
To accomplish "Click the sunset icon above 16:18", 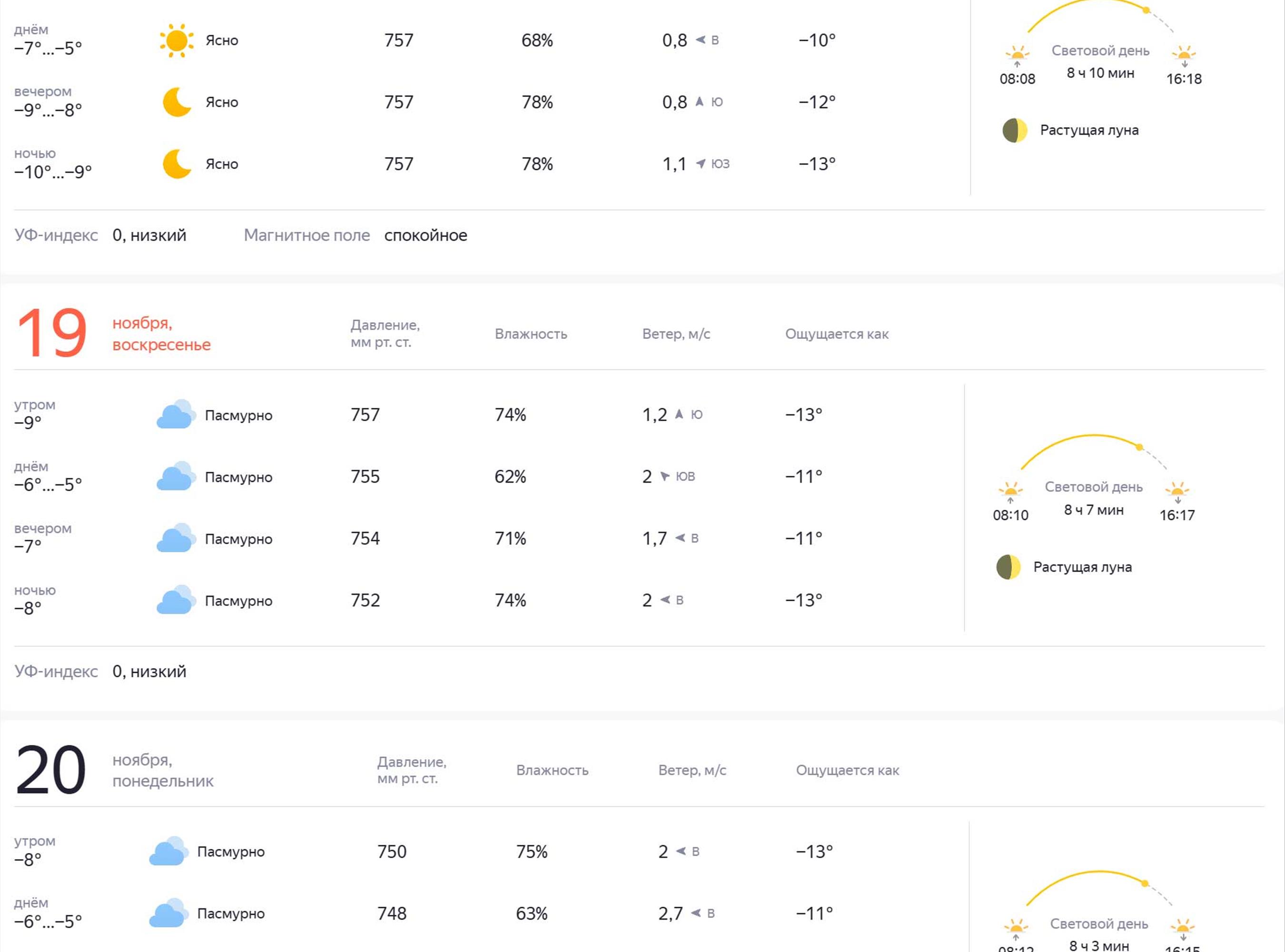I will [x=1184, y=55].
